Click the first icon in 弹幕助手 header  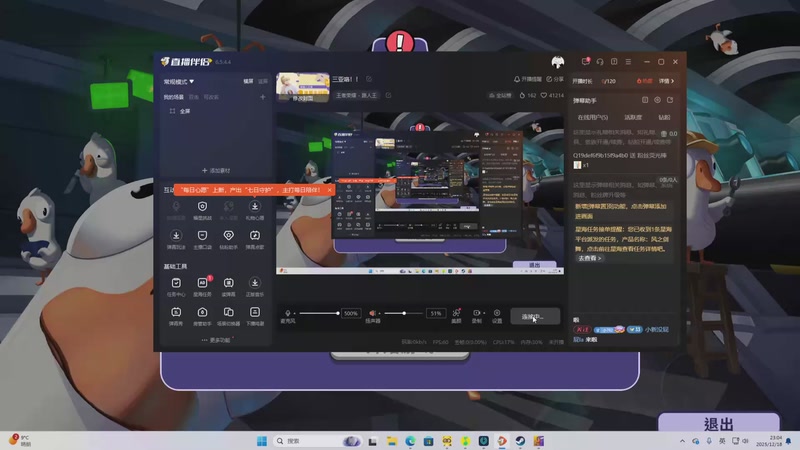(645, 100)
